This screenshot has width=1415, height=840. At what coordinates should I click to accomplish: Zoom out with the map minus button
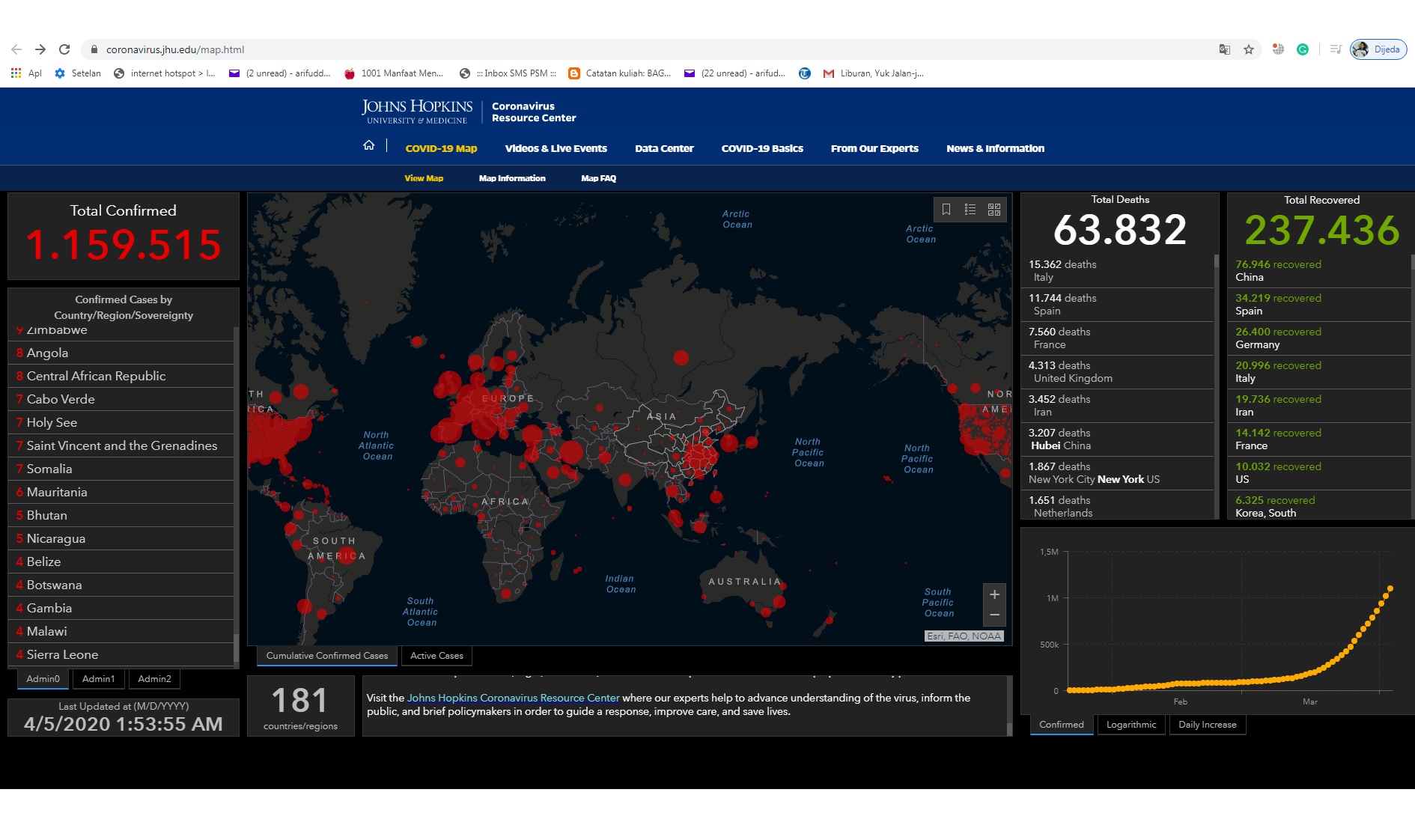coord(994,615)
